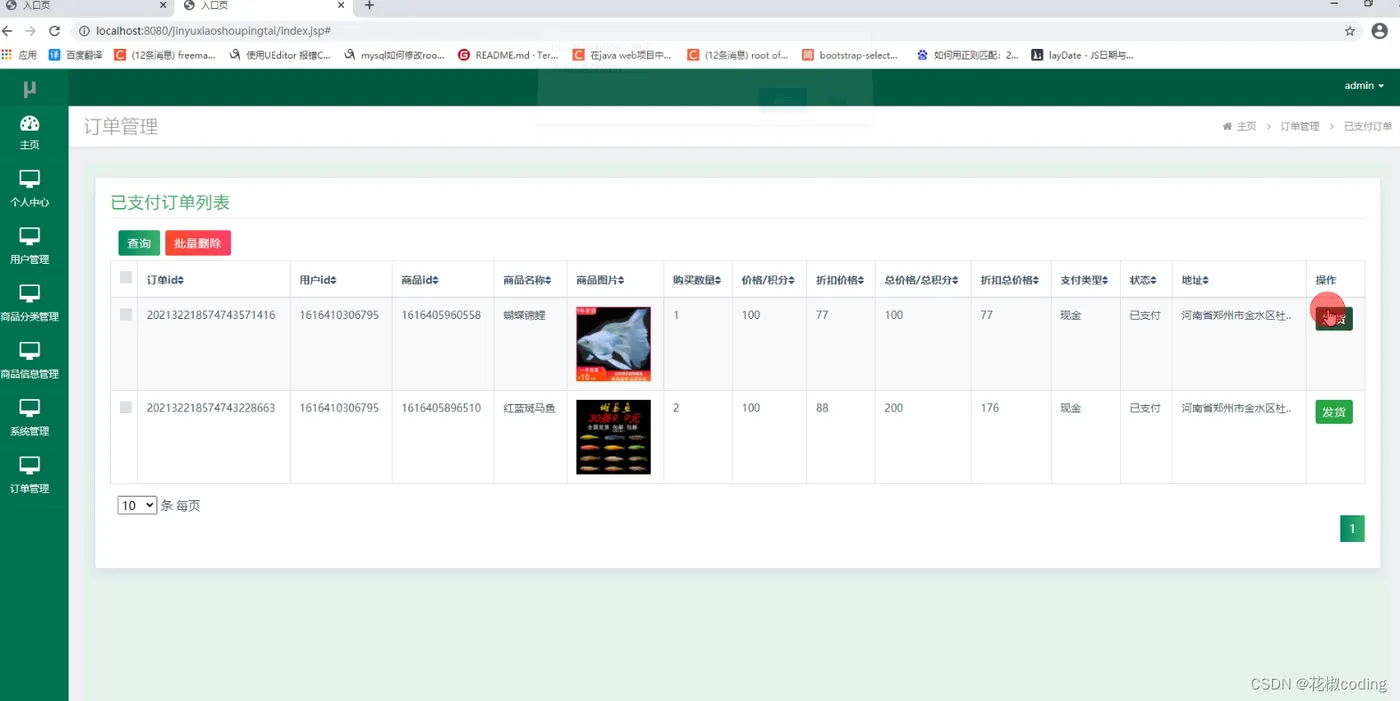The width and height of the screenshot is (1400, 701).
Task: Select product id 1616405960558 cell
Action: (441, 315)
